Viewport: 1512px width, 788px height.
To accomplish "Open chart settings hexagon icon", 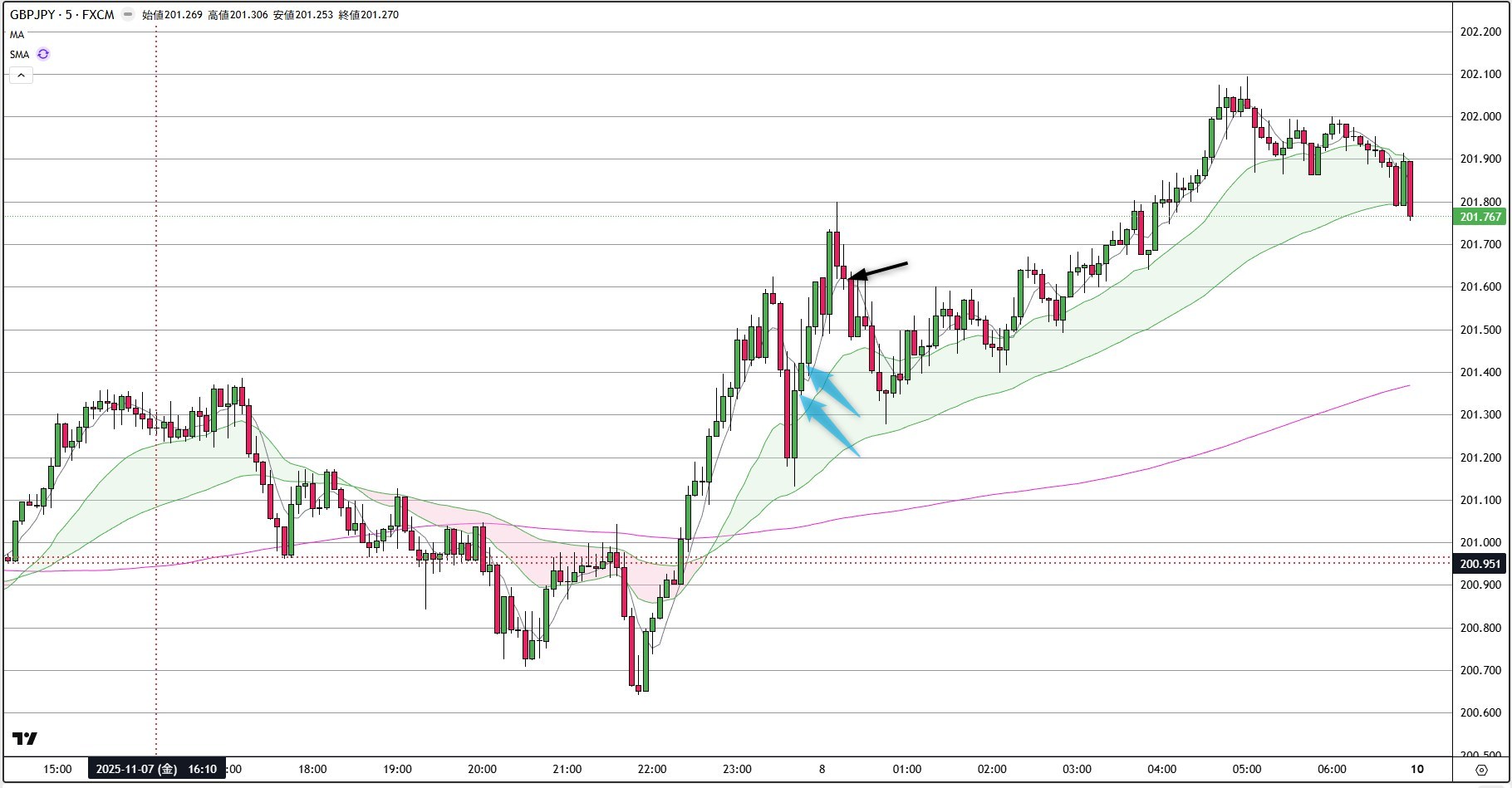I will tap(1481, 770).
